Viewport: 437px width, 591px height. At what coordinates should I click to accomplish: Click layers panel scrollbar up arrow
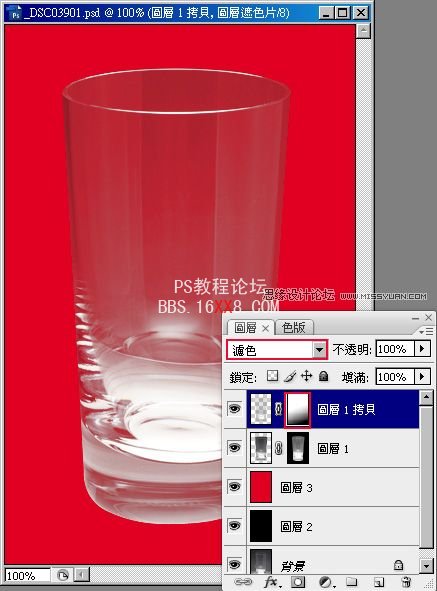[426, 398]
